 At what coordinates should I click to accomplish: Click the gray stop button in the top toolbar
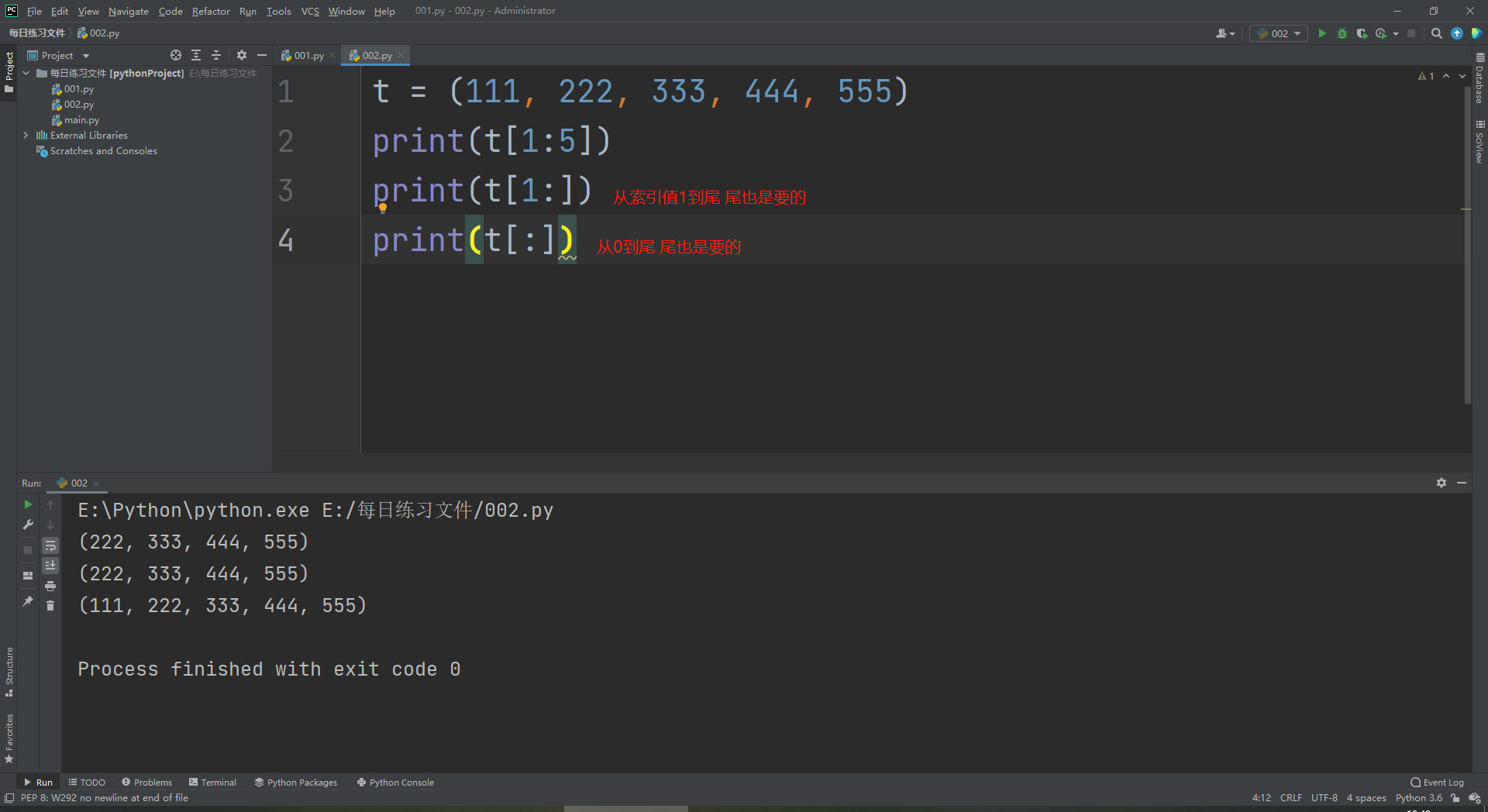tap(1411, 33)
